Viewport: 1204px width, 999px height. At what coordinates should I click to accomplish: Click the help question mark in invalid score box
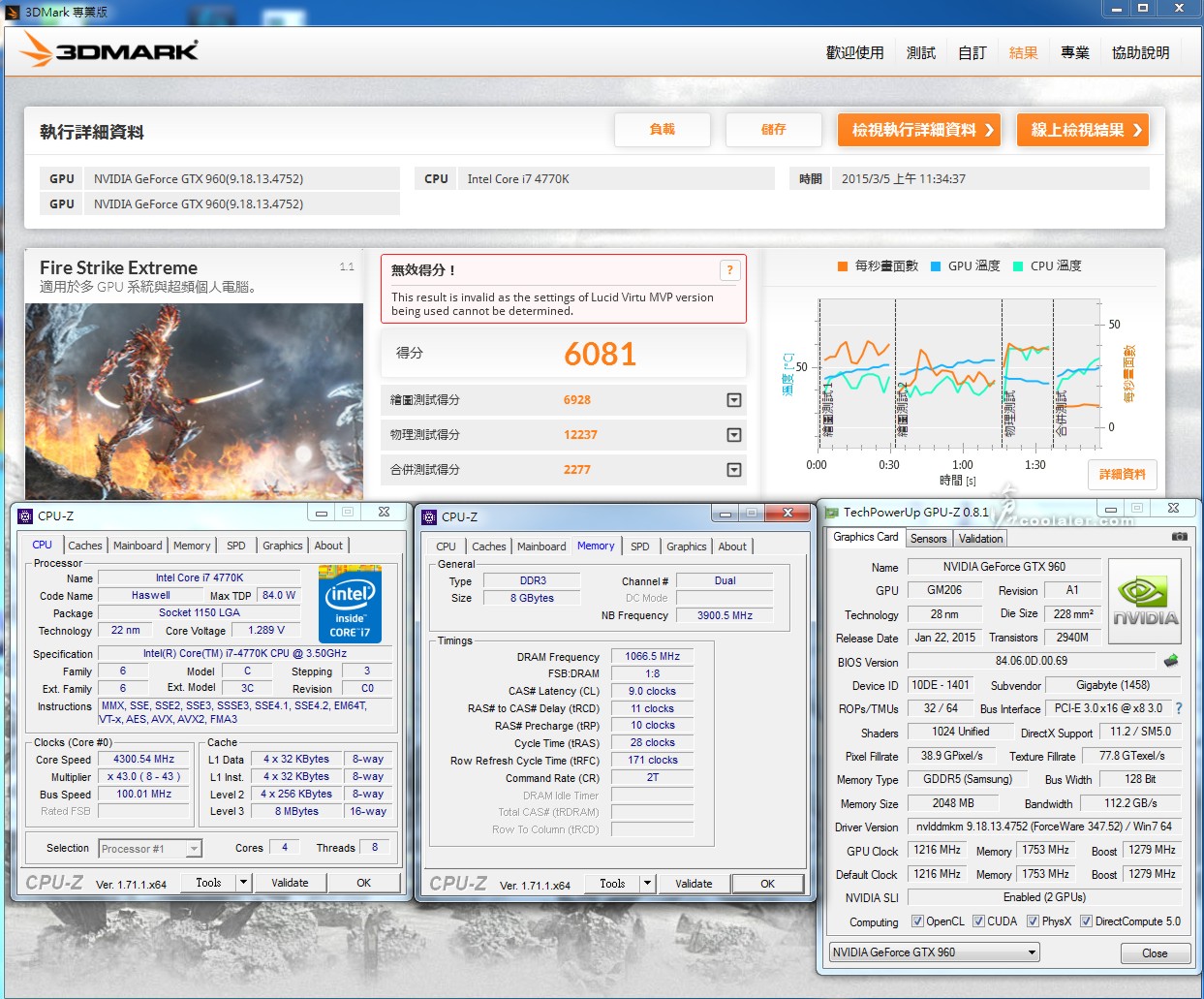(729, 270)
